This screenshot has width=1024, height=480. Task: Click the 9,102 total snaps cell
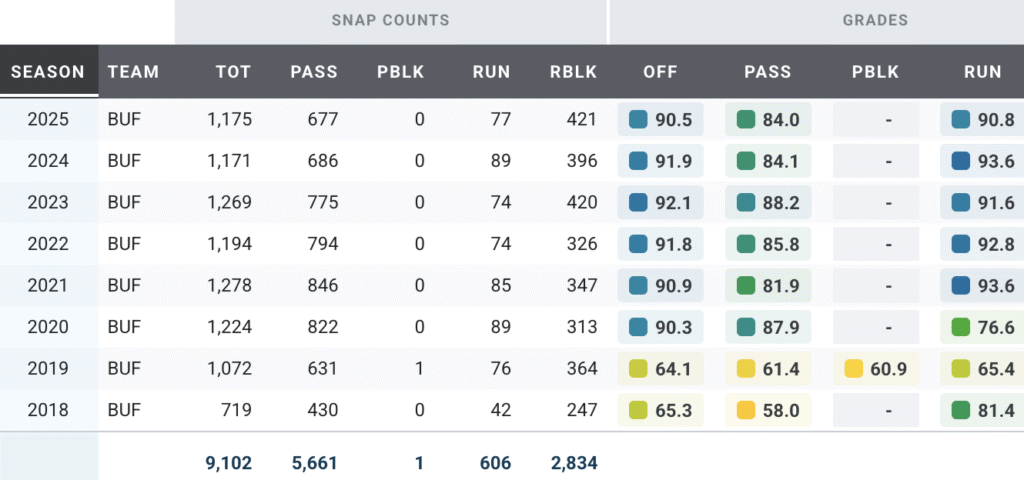point(230,463)
